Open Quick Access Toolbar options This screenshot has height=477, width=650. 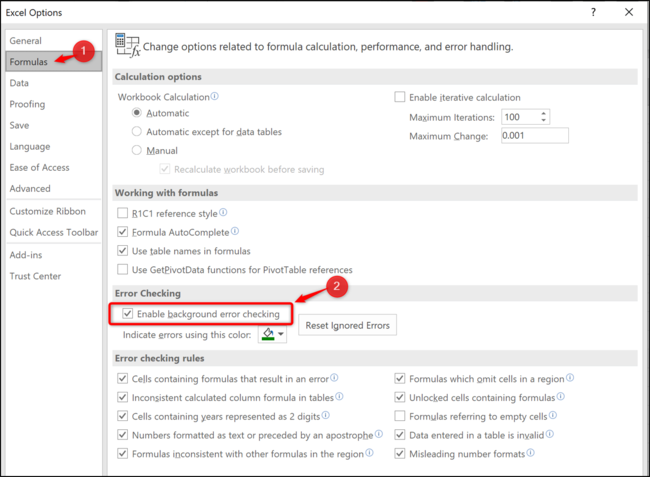tap(53, 232)
